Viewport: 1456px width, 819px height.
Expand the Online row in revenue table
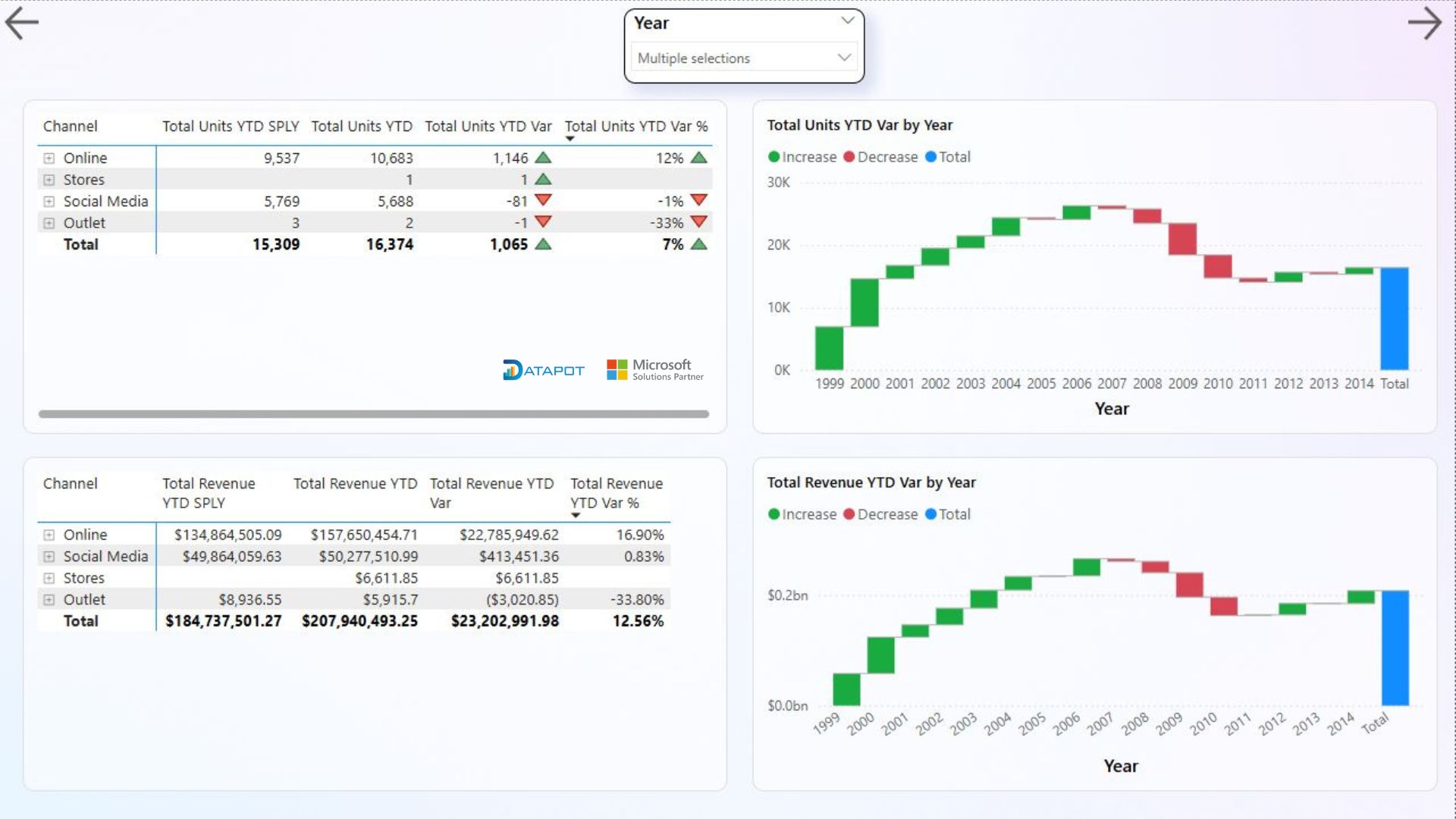tap(49, 535)
